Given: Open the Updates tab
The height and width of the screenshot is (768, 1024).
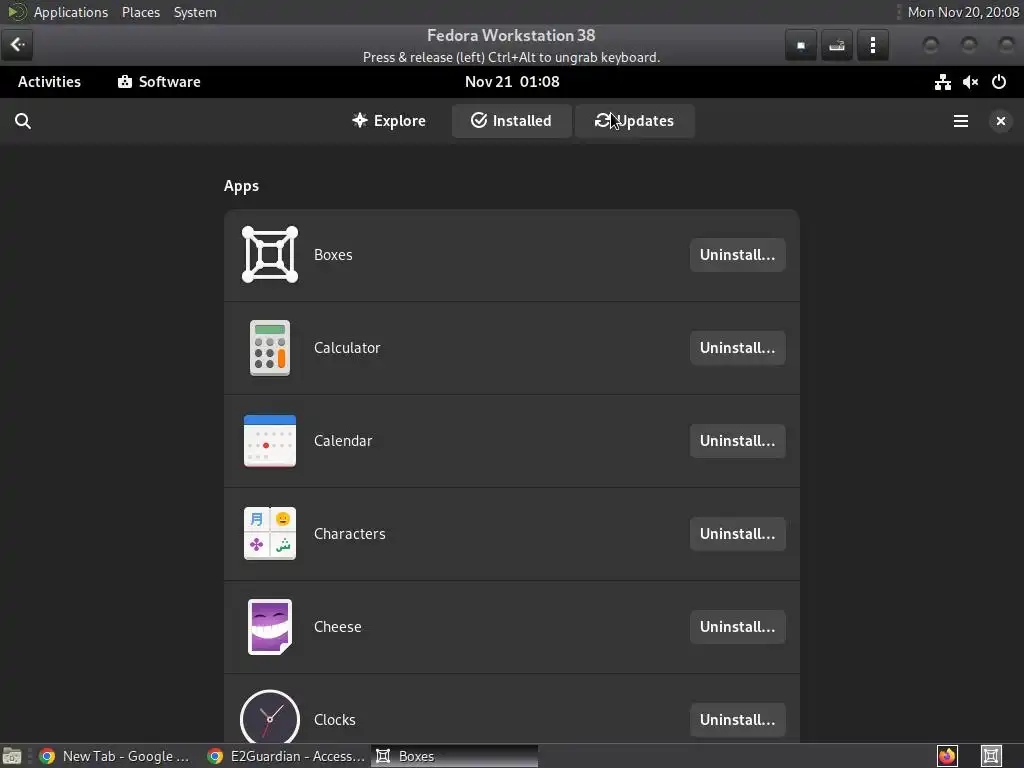Looking at the screenshot, I should 634,121.
